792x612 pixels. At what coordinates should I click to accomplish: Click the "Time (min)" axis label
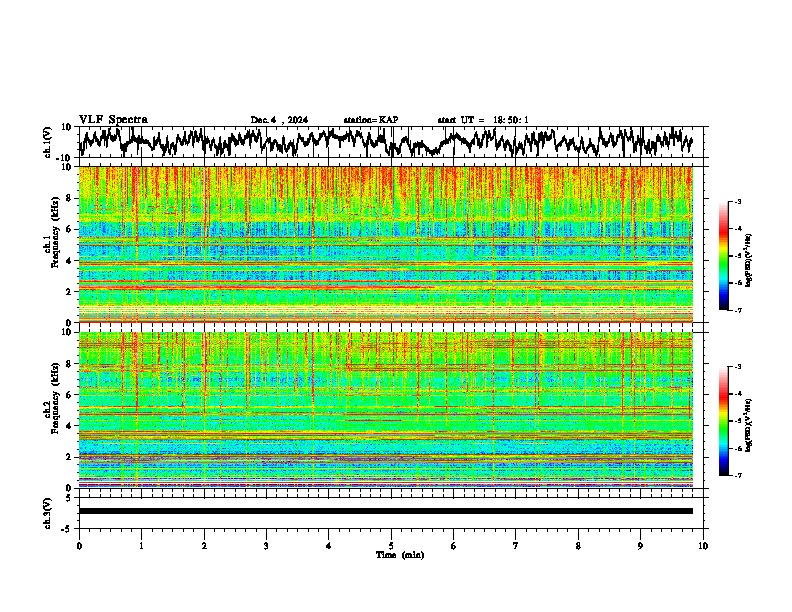pyautogui.click(x=400, y=555)
